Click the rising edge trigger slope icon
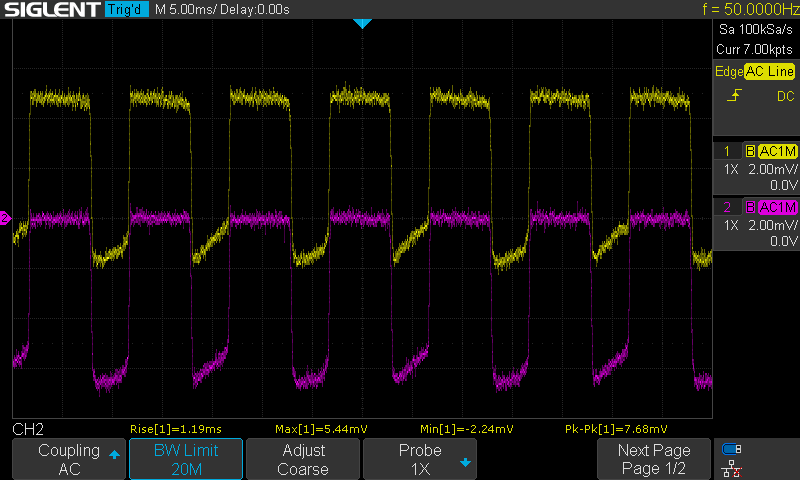 (734, 95)
